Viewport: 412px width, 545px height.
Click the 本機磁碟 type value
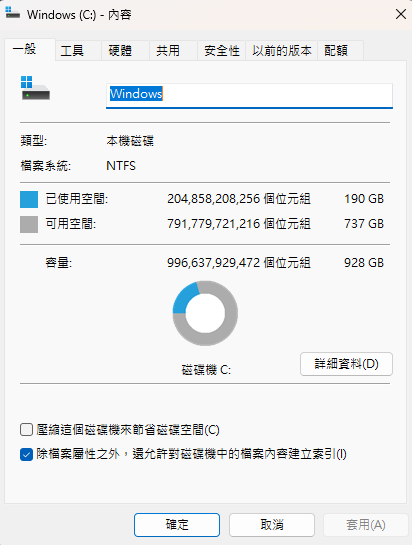click(130, 141)
